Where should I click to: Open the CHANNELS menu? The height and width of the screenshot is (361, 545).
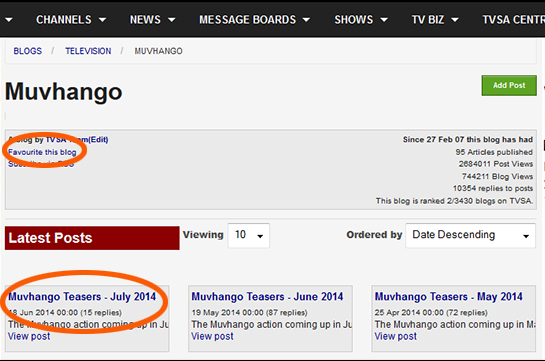click(x=71, y=20)
